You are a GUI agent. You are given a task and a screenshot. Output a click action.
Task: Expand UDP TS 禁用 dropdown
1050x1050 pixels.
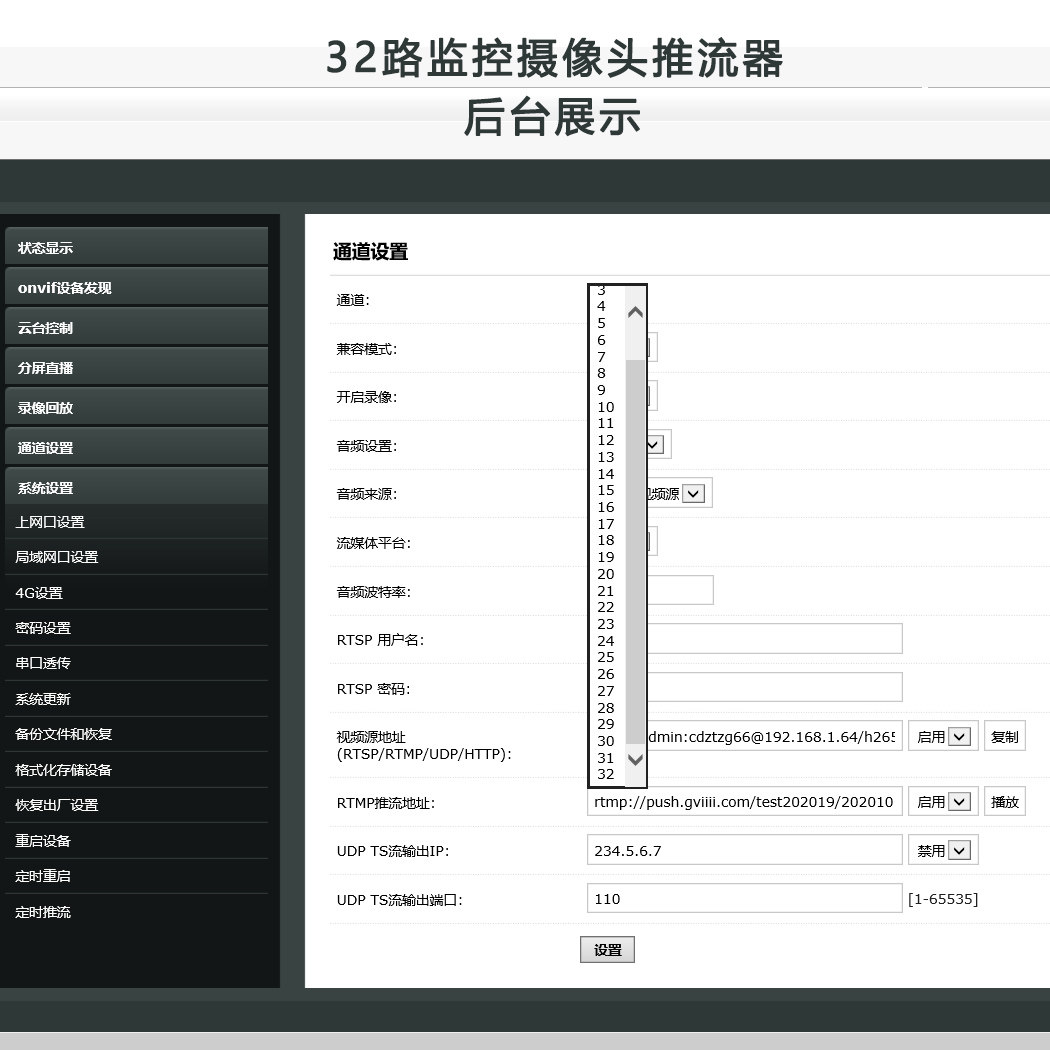tap(943, 850)
